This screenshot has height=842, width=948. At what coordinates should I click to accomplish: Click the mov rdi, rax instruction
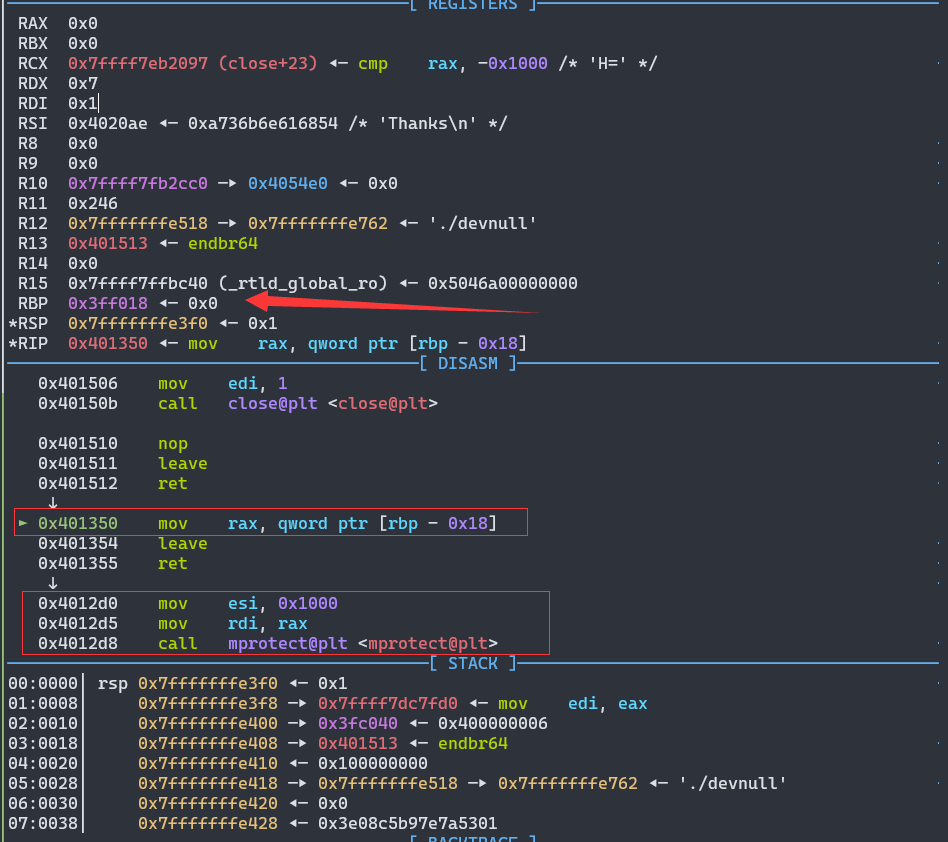click(233, 623)
